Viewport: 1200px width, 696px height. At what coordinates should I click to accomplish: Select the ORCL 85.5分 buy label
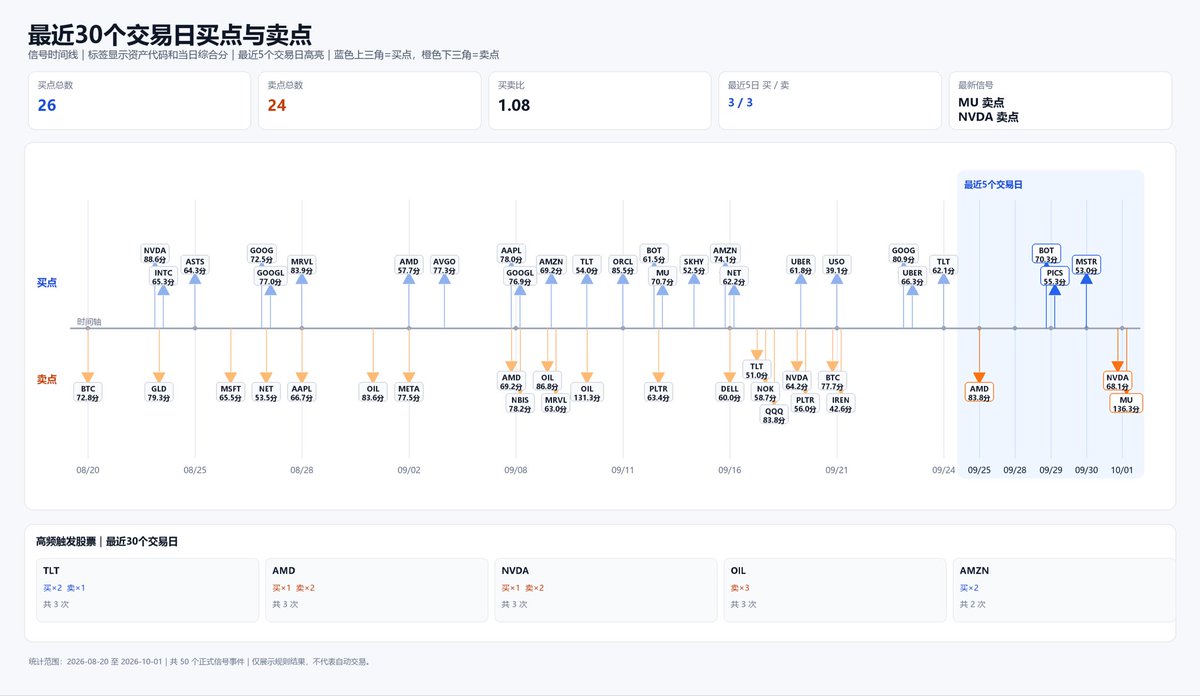coord(623,266)
